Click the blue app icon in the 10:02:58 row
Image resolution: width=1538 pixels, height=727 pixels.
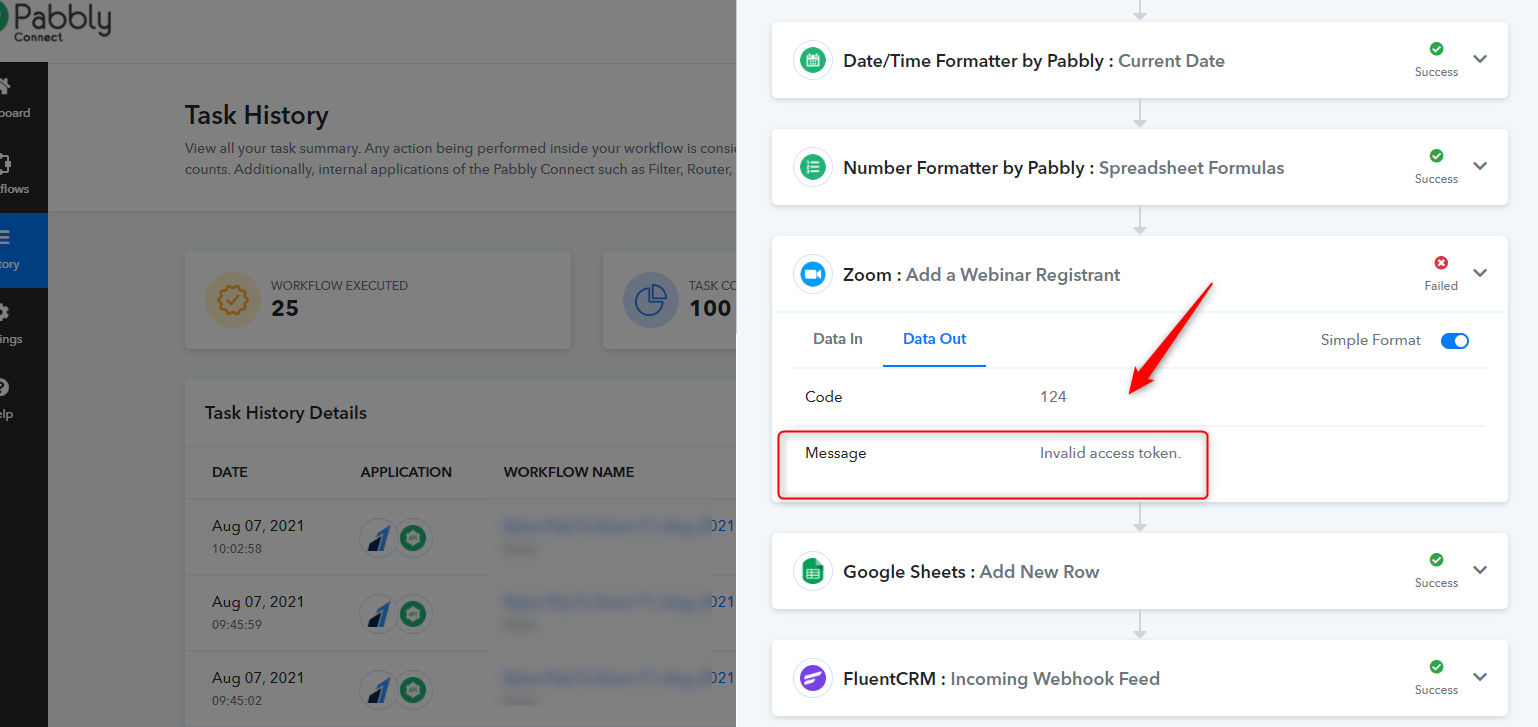[378, 537]
